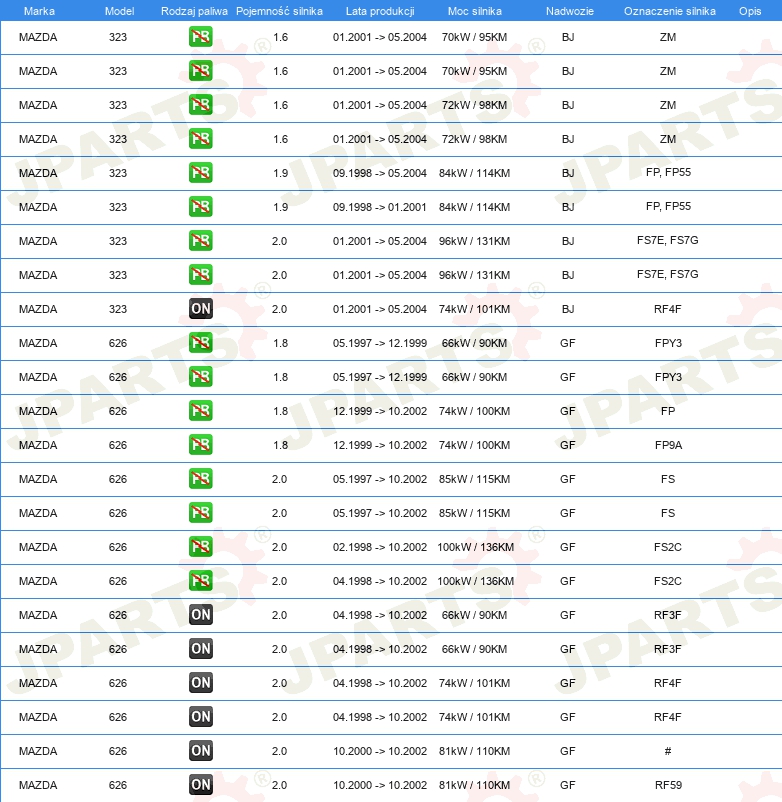This screenshot has height=802, width=782.
Task: Click the production dates 09.1998 -> 01.2001
Action: click(x=379, y=207)
